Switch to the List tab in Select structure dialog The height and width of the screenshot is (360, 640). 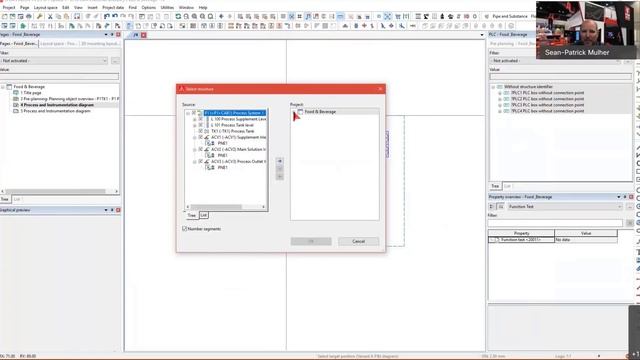pyautogui.click(x=204, y=215)
